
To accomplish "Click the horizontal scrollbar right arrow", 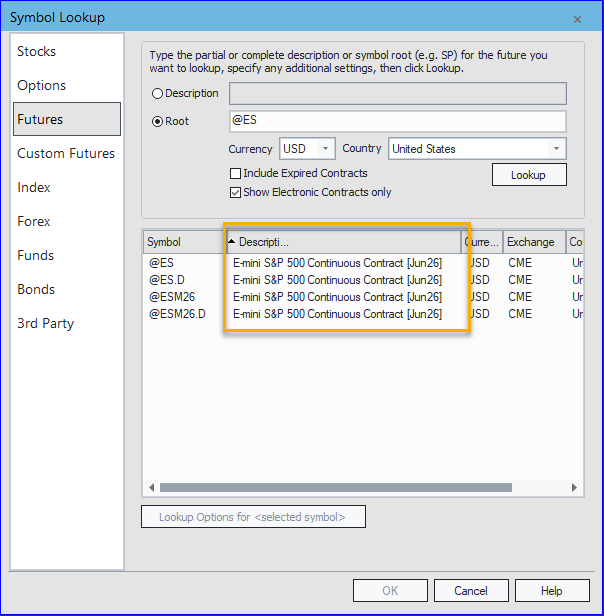I will 575,487.
